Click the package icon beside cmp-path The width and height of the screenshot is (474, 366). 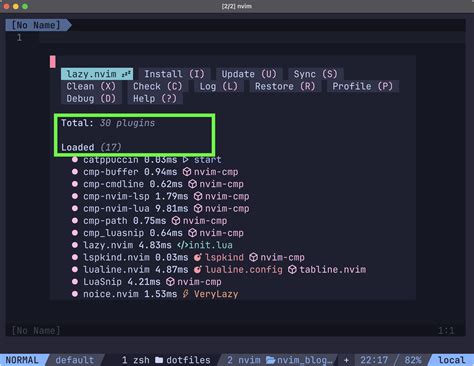(x=176, y=221)
